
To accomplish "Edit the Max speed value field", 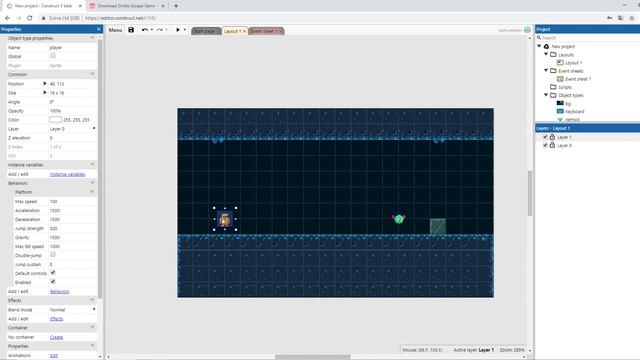I will 73,202.
